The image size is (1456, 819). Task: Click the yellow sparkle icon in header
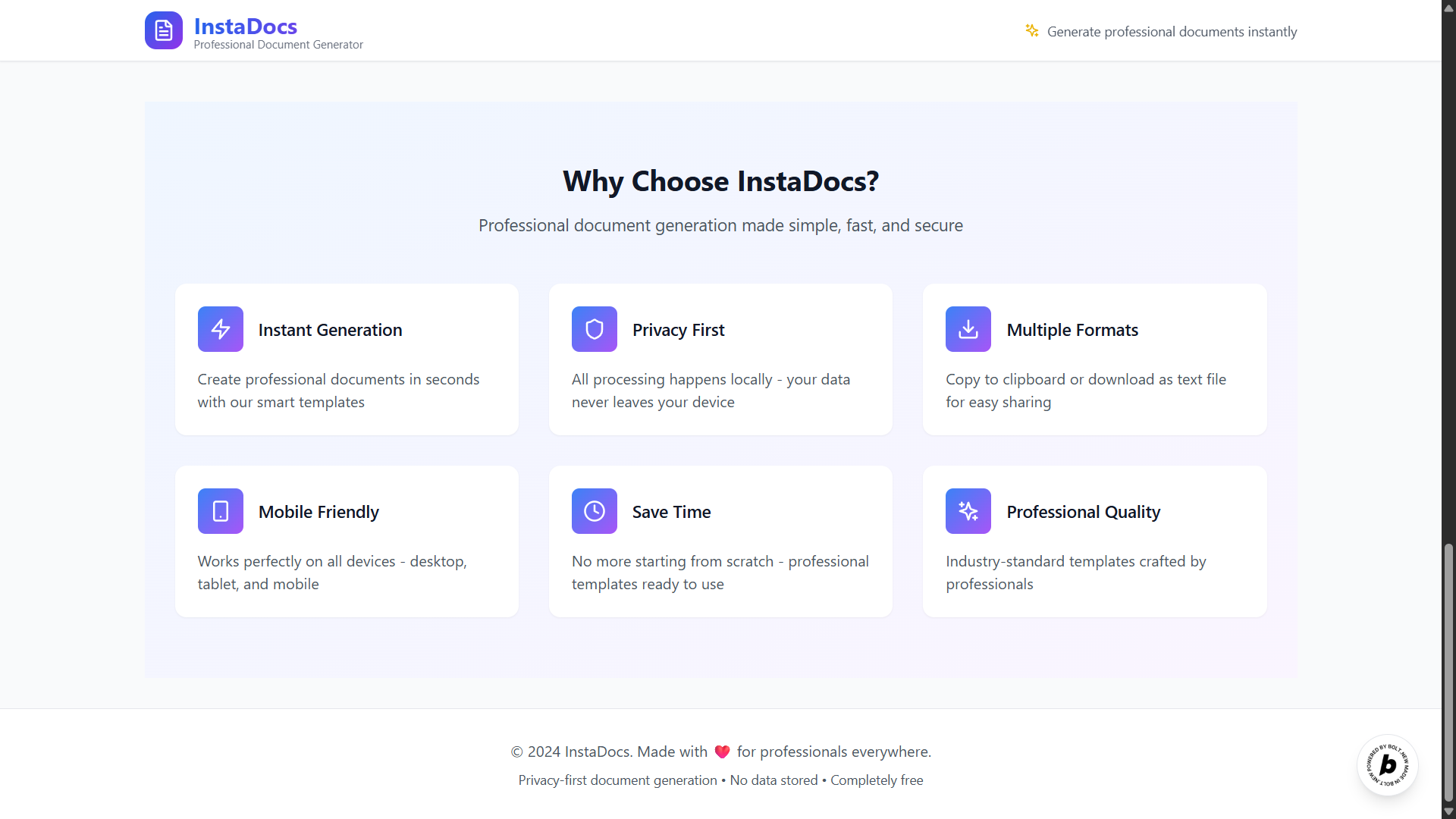1031,30
